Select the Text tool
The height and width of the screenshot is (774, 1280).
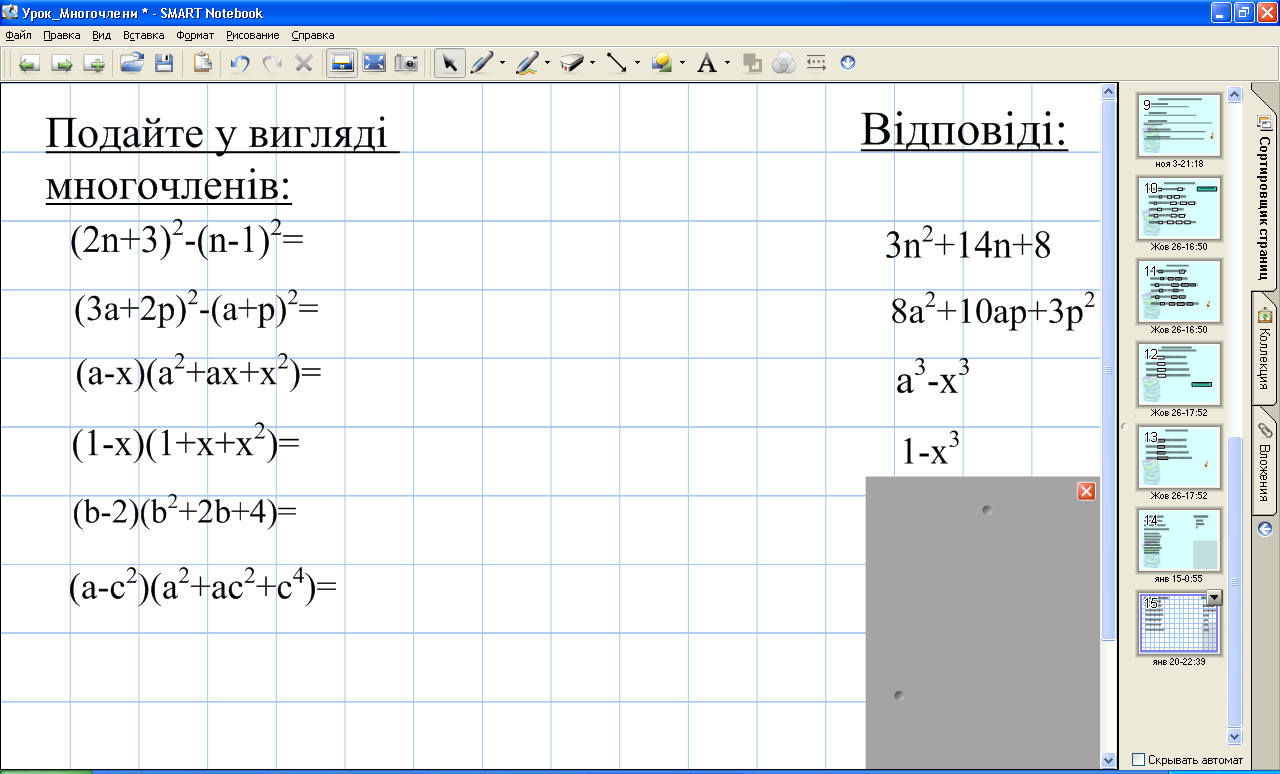click(x=707, y=64)
